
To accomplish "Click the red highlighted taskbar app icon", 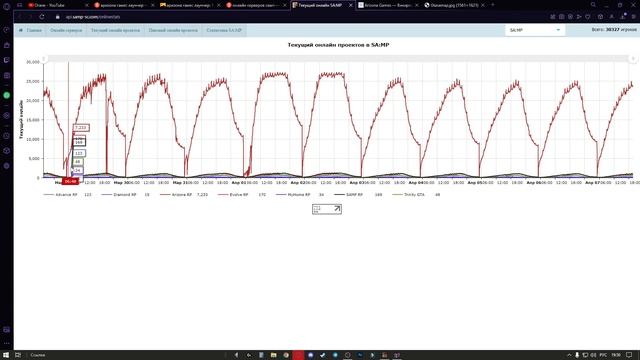I will [298, 355].
